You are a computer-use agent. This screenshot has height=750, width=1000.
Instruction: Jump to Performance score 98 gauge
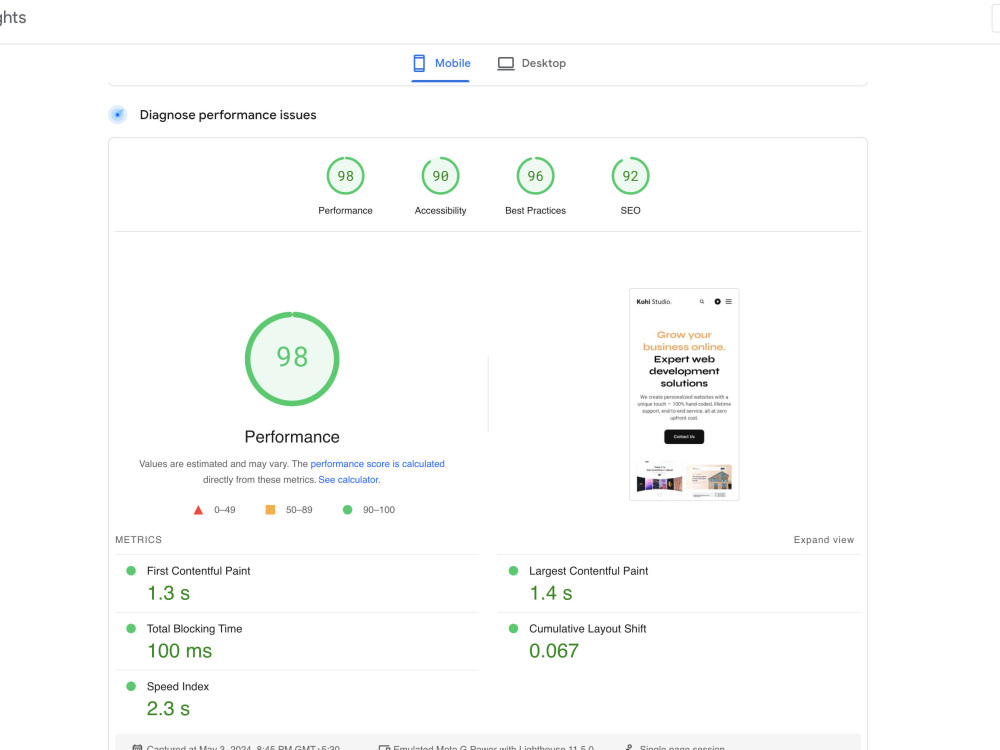tap(346, 176)
